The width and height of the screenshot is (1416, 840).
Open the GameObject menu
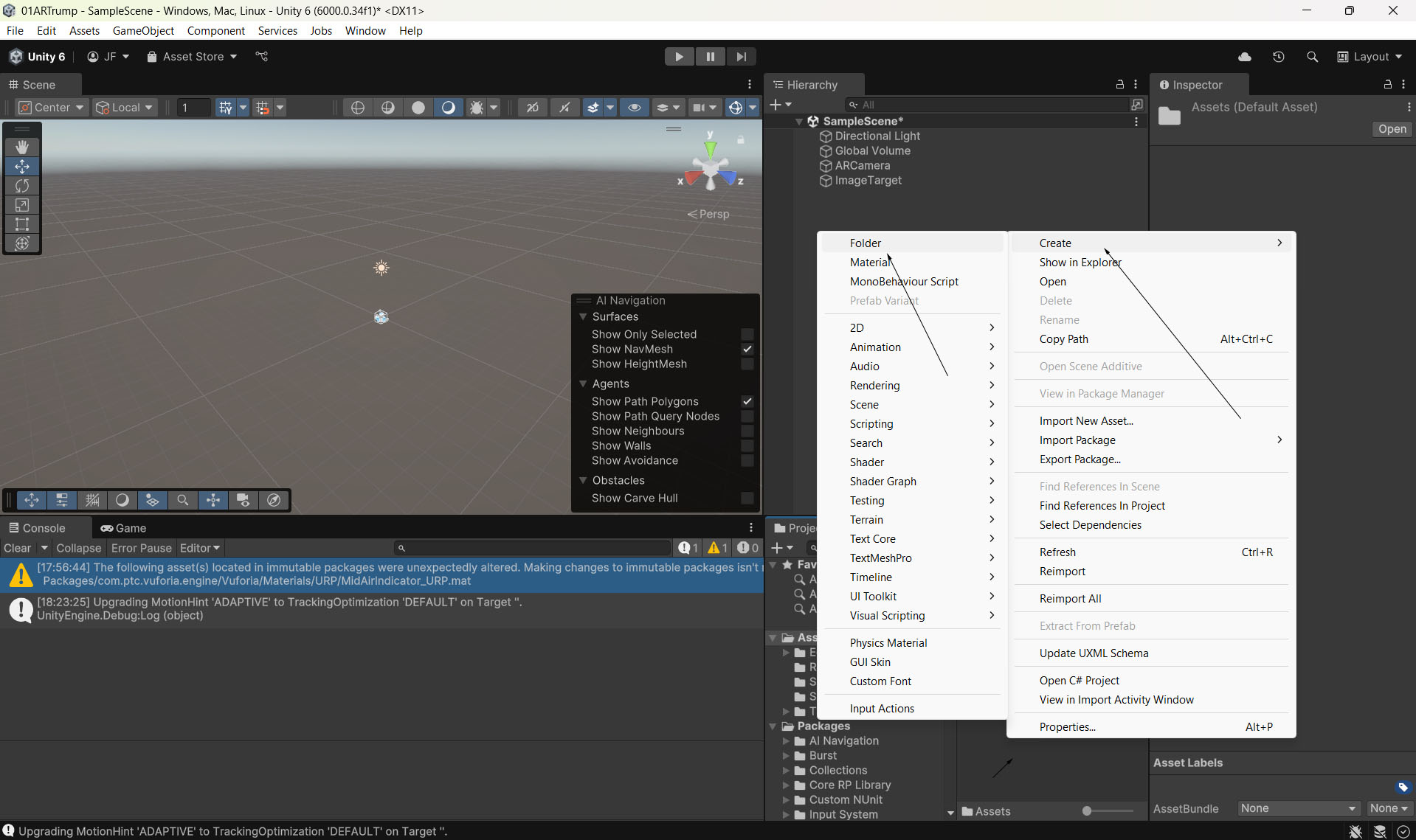tap(143, 30)
